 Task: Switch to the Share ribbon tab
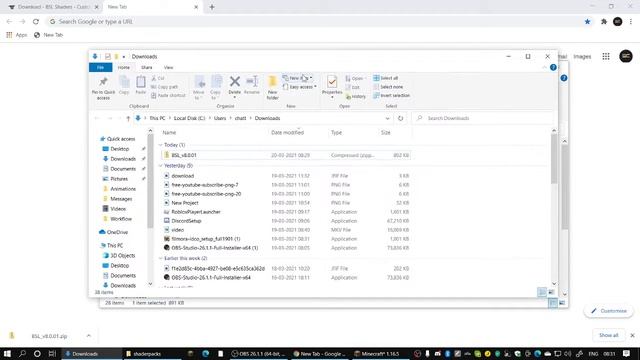(147, 67)
